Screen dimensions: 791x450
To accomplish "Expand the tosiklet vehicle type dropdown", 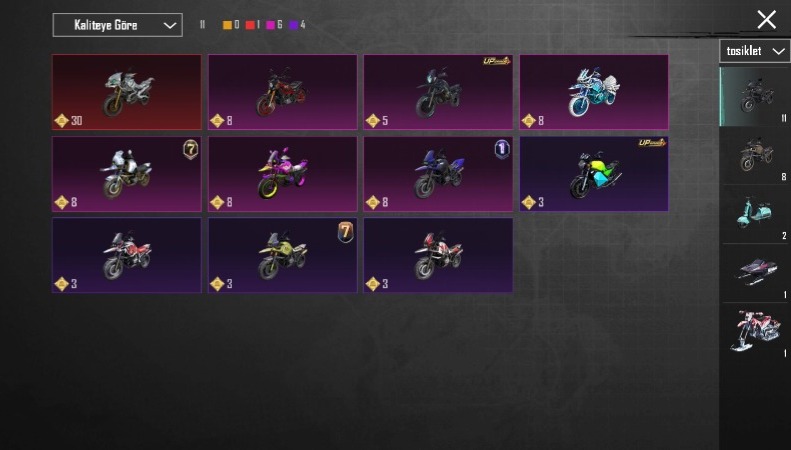I will click(755, 51).
